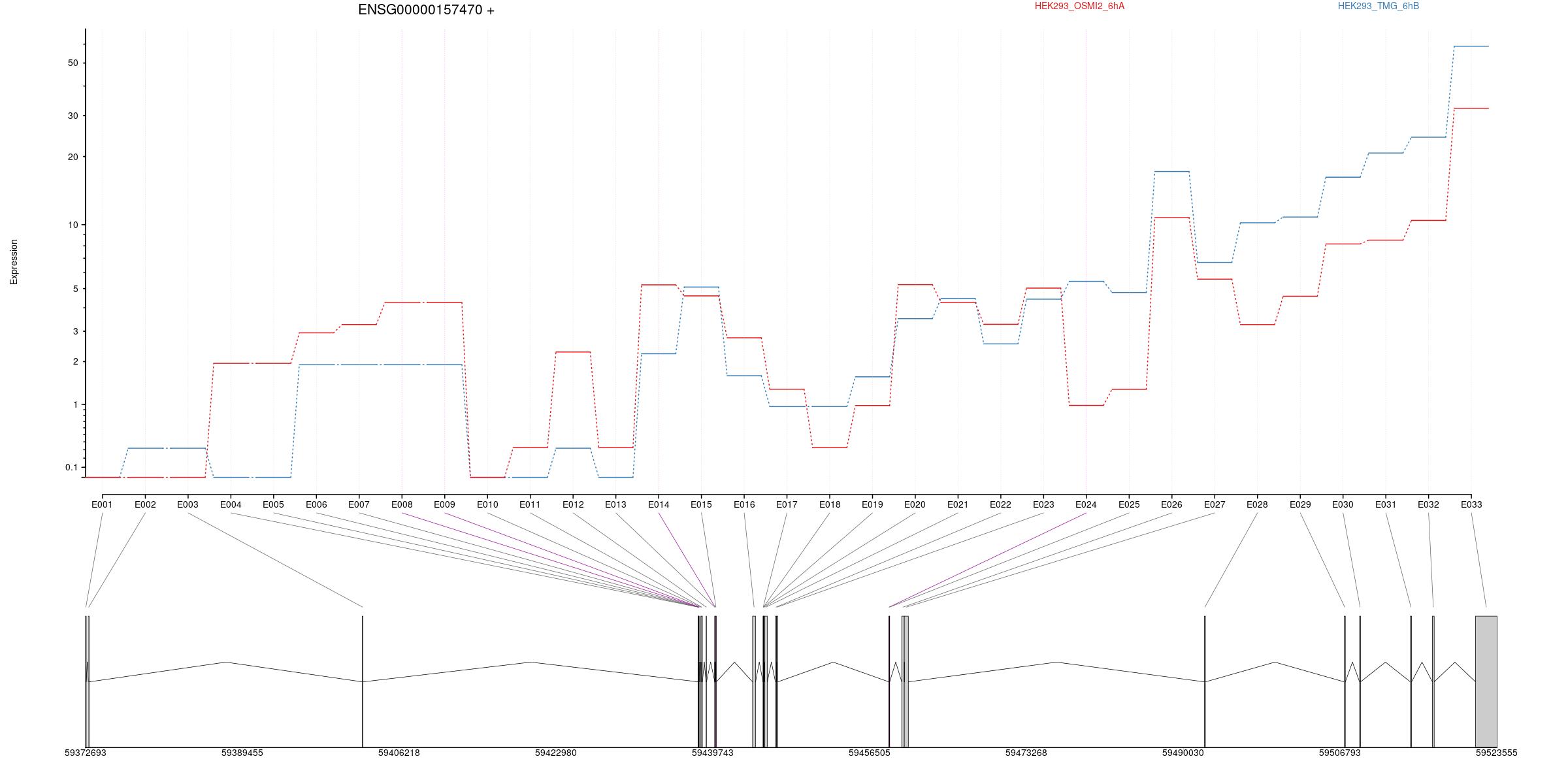Click exon label E001

pos(102,504)
